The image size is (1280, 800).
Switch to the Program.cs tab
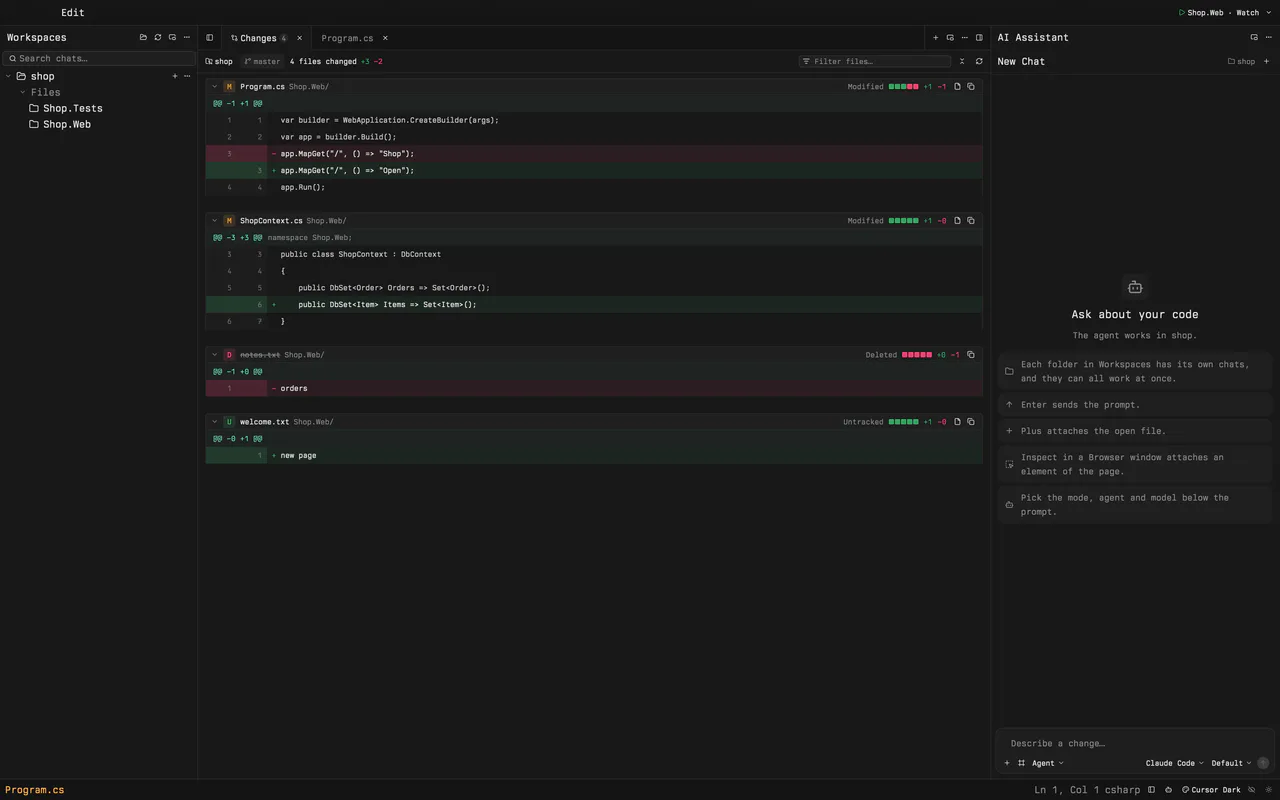point(347,38)
